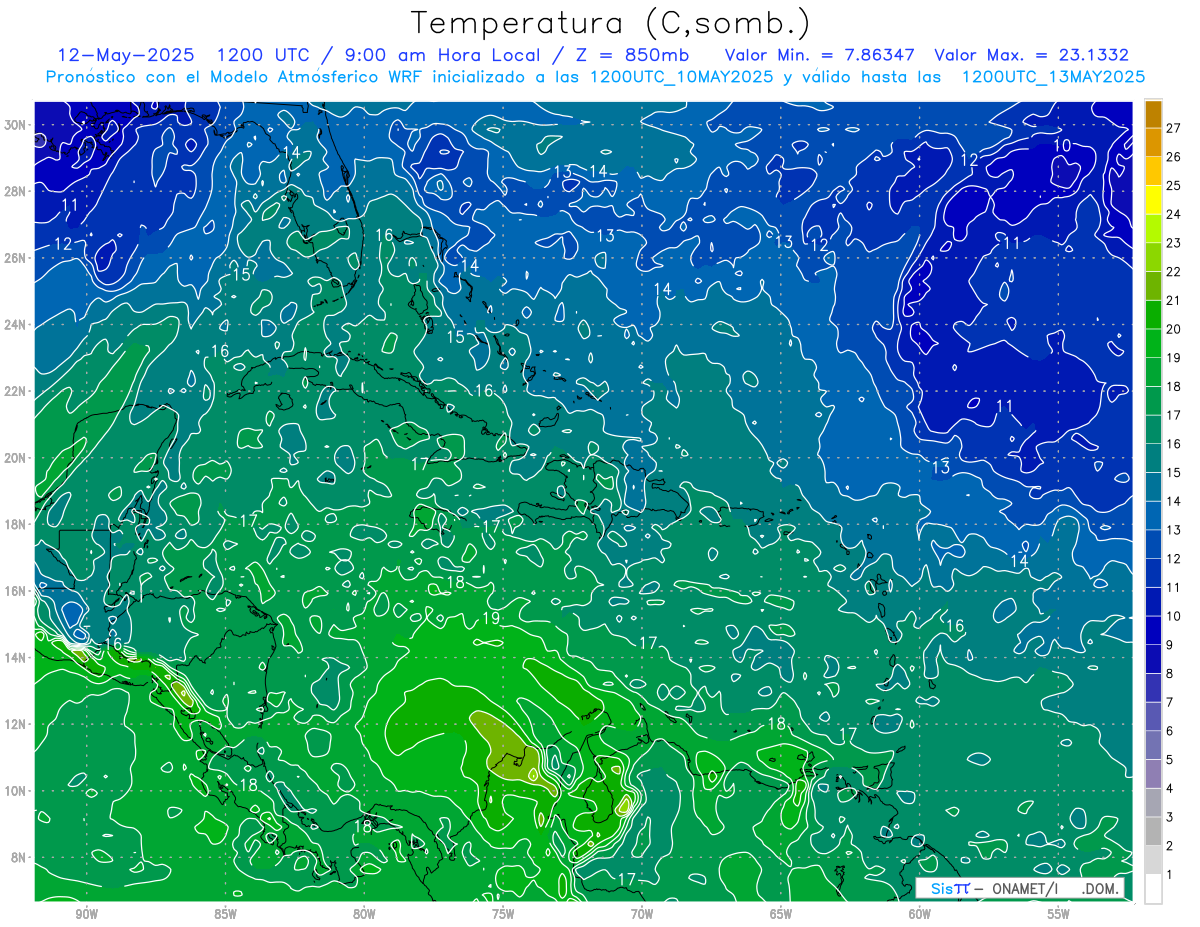The height and width of the screenshot is (927, 1200).
Task: Click the "20N" latitude axis label
Action: point(15,458)
